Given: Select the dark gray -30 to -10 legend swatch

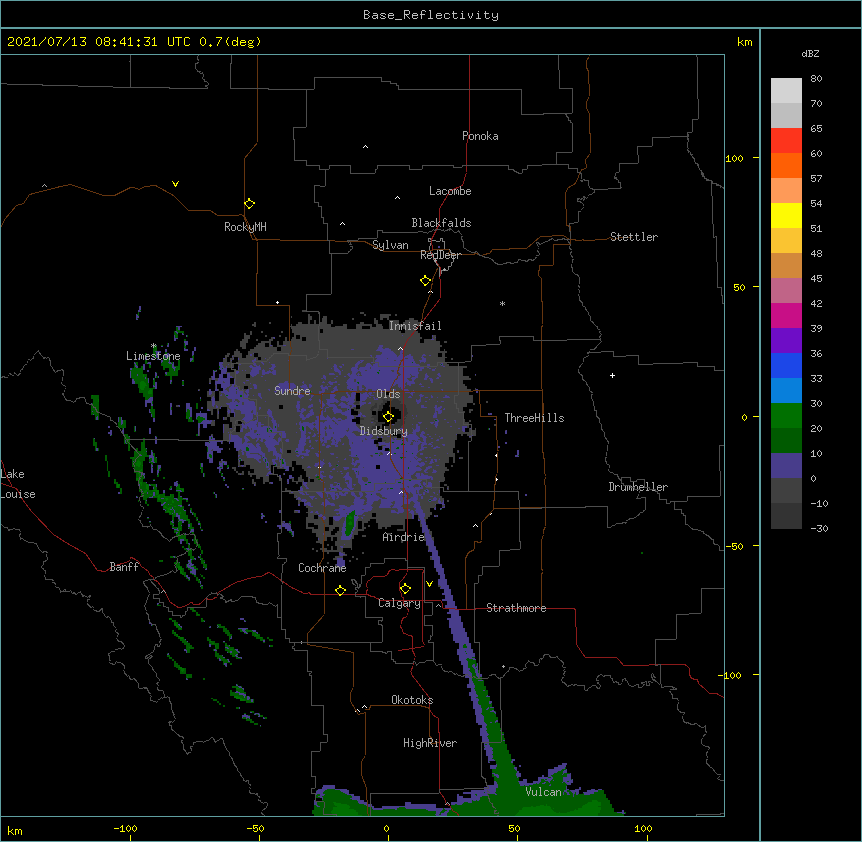Looking at the screenshot, I should click(786, 516).
